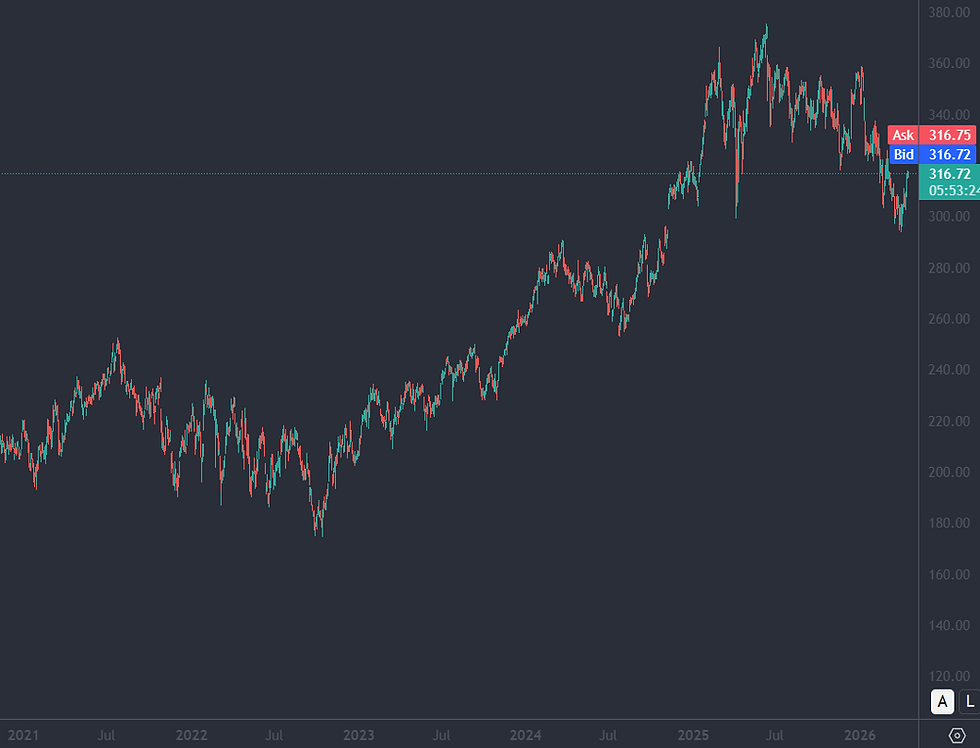Viewport: 980px width, 748px height.
Task: Click the 160.00 price axis label
Action: point(949,574)
